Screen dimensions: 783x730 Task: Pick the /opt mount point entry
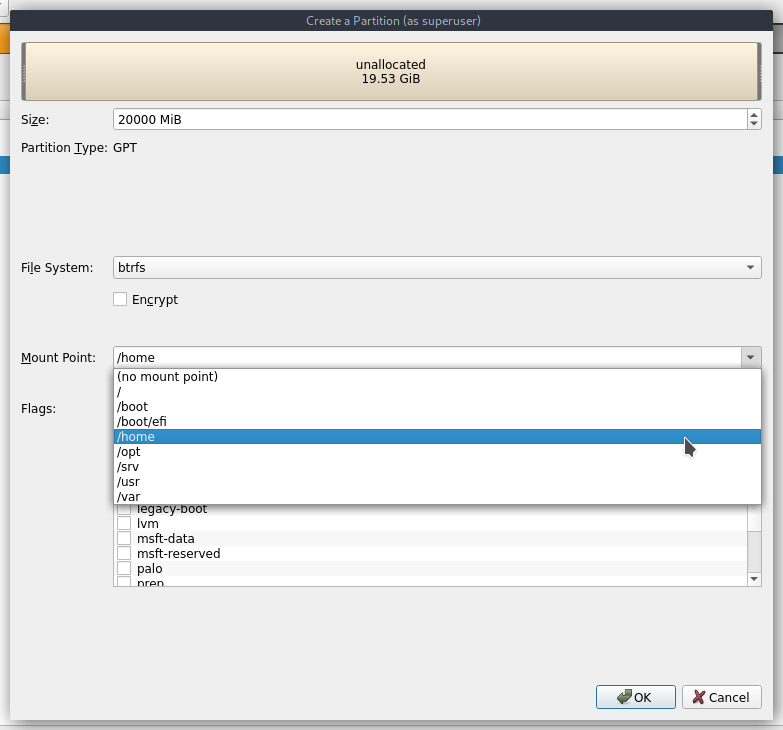tap(131, 452)
